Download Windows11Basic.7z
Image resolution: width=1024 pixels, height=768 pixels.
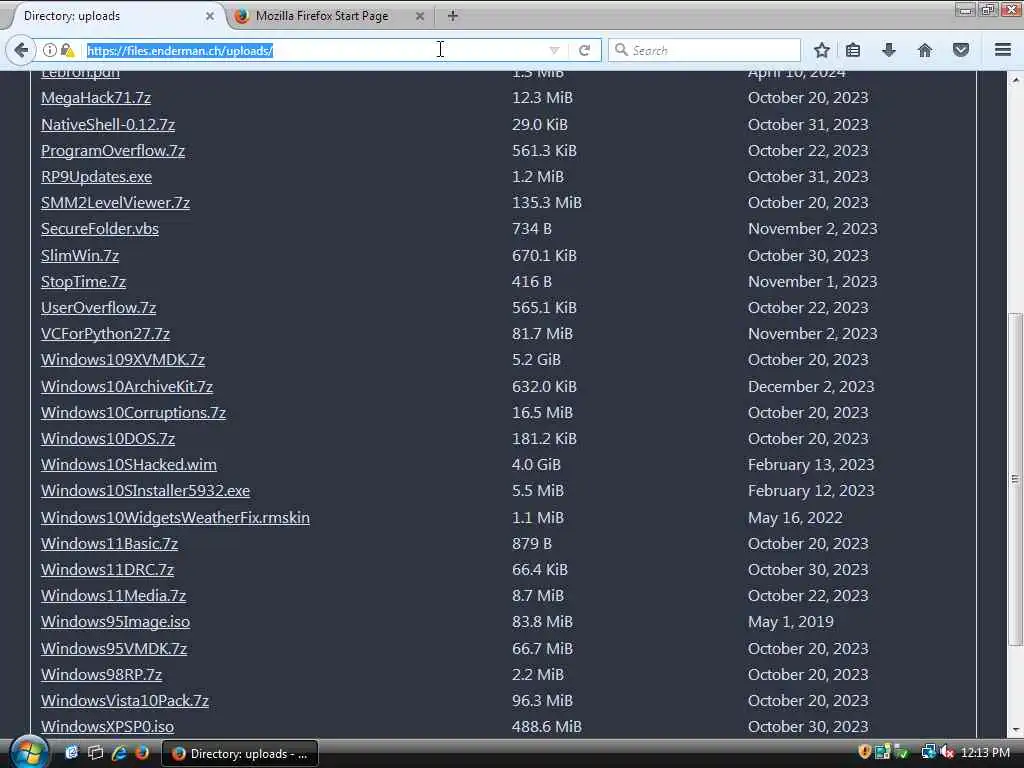click(x=109, y=544)
